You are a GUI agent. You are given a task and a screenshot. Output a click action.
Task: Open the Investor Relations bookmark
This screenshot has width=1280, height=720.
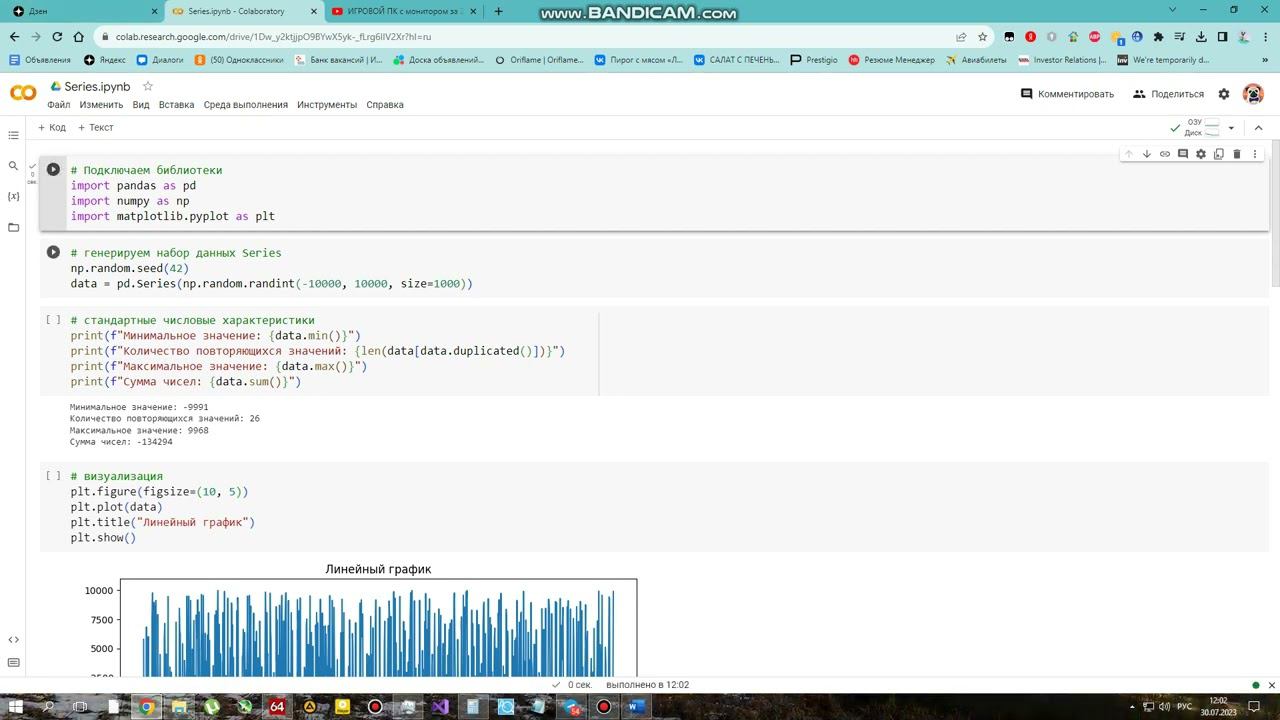tap(1062, 60)
